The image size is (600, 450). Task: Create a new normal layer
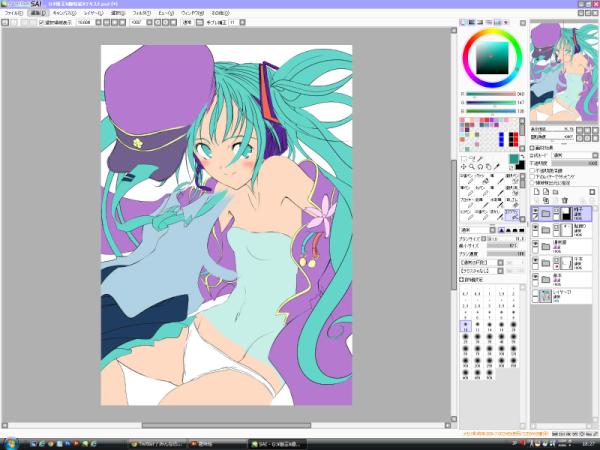click(536, 192)
